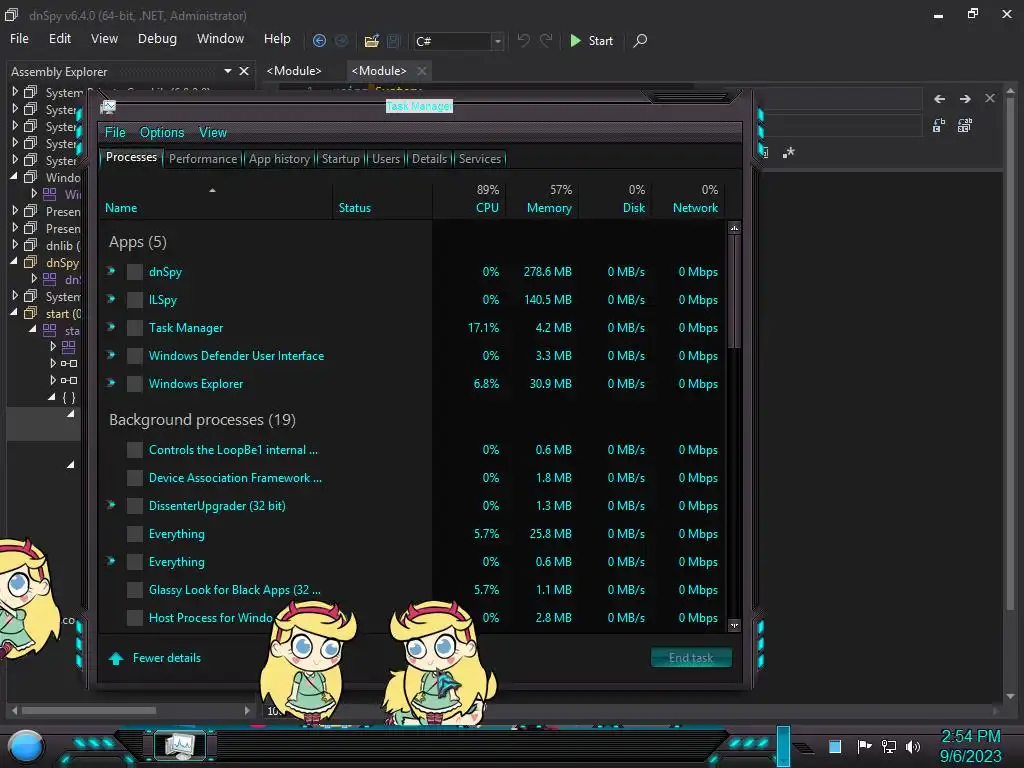Open the Task Manager View menu
The width and height of the screenshot is (1024, 768).
[x=213, y=133]
